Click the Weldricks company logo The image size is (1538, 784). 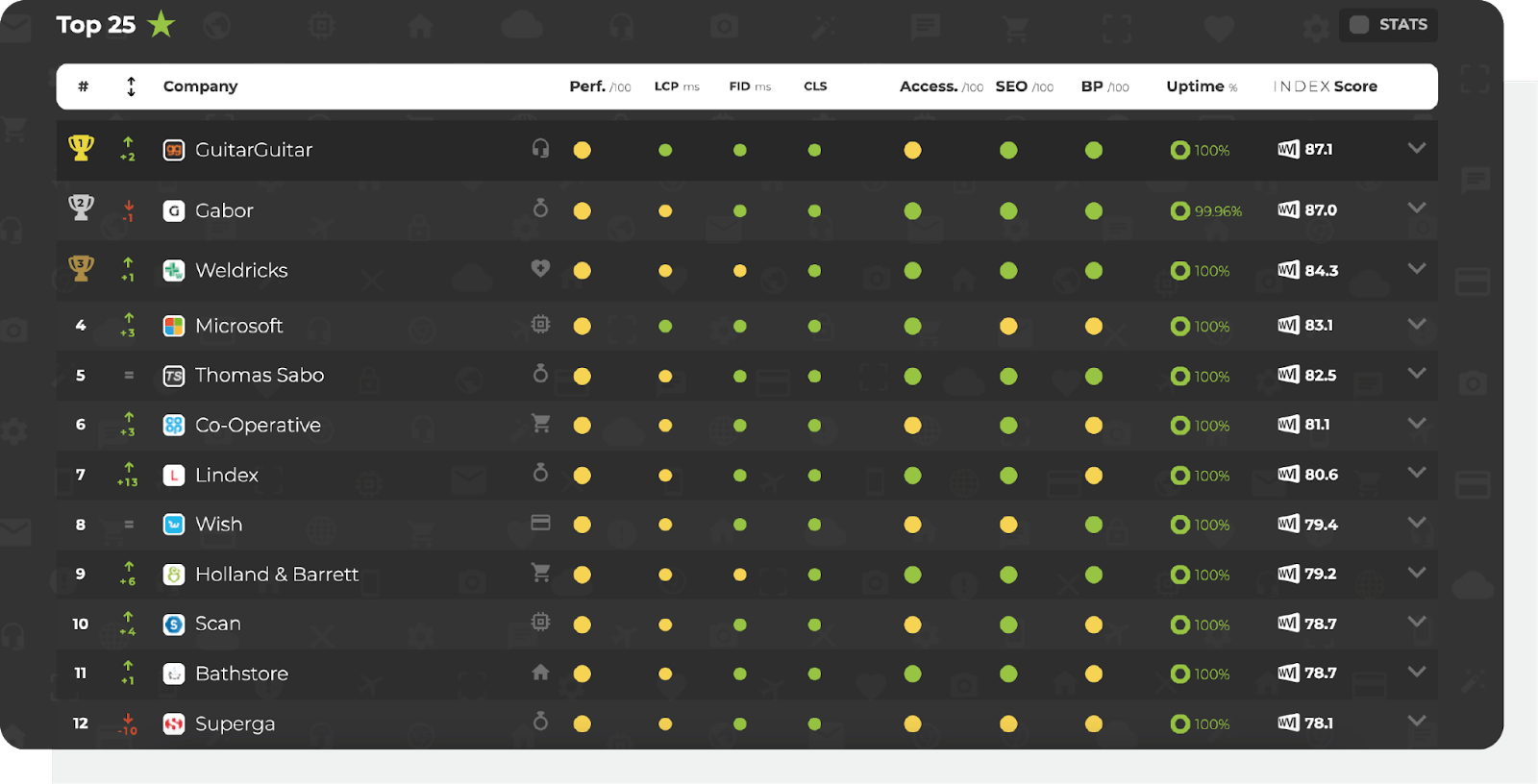pos(174,271)
